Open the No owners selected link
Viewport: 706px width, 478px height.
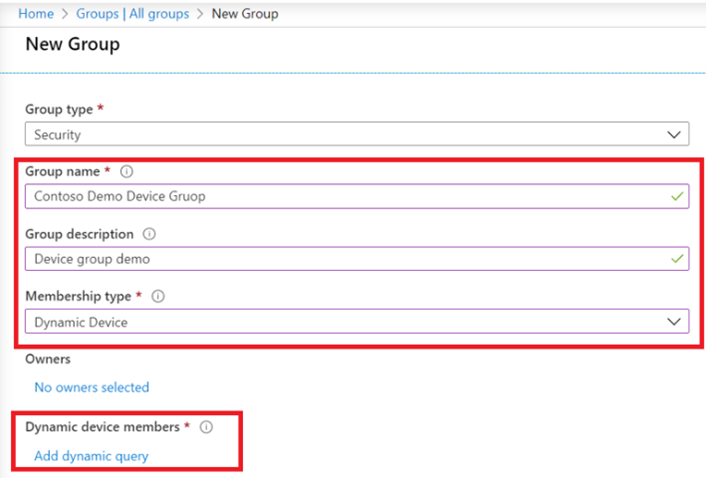(92, 387)
